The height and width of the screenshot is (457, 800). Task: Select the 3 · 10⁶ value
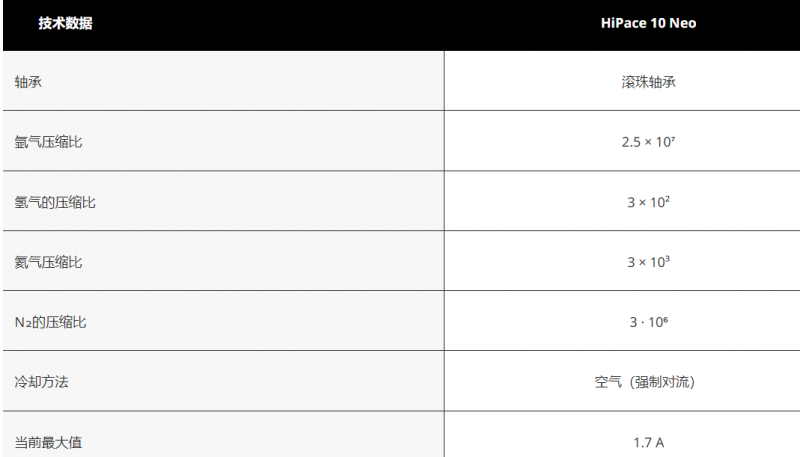(x=648, y=322)
